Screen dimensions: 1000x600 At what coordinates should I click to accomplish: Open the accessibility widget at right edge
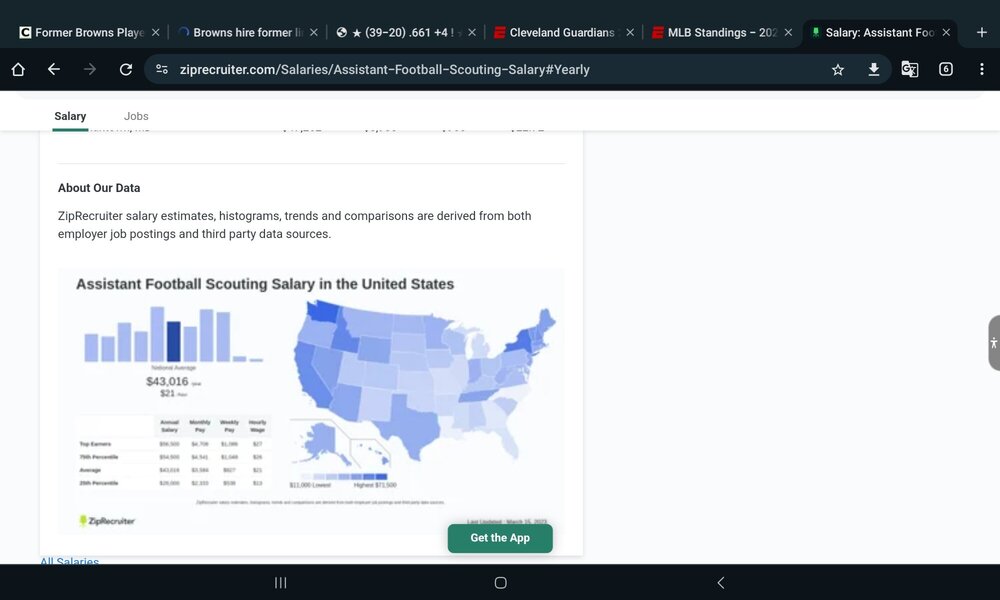(994, 343)
